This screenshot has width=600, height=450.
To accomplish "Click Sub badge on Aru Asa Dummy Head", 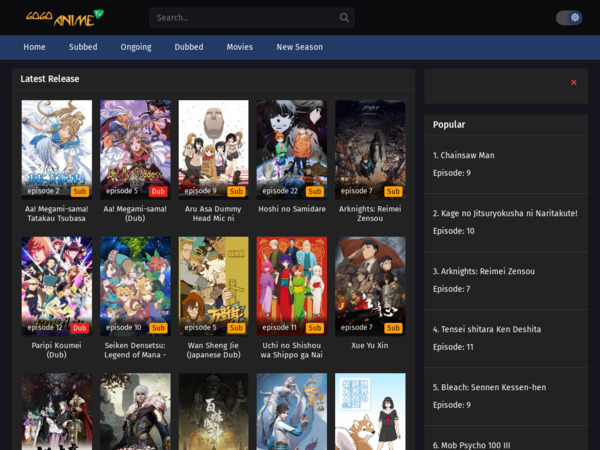I will click(236, 191).
